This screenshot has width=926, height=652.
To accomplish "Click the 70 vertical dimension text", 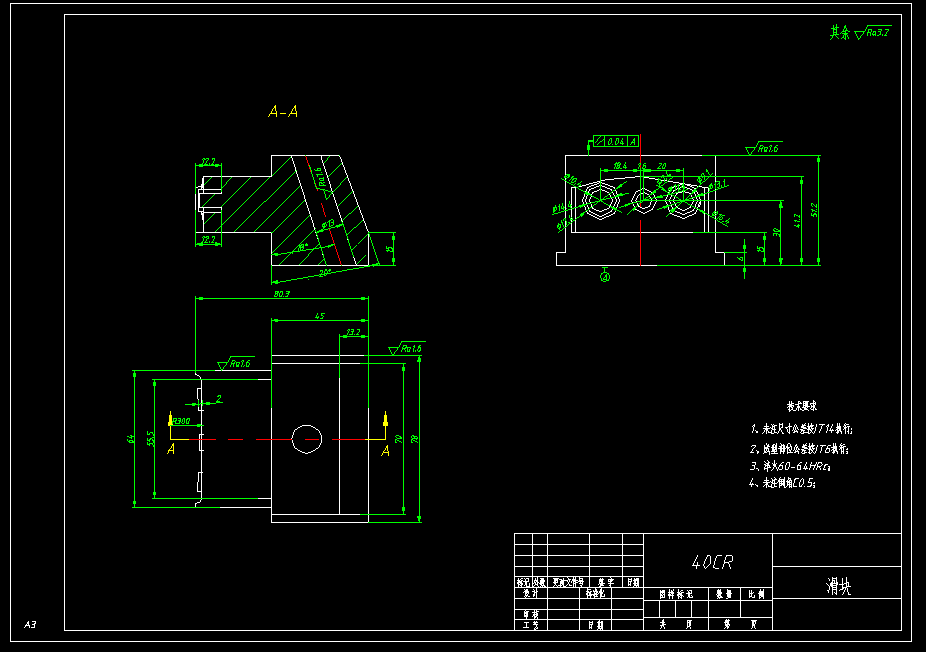I will (399, 439).
